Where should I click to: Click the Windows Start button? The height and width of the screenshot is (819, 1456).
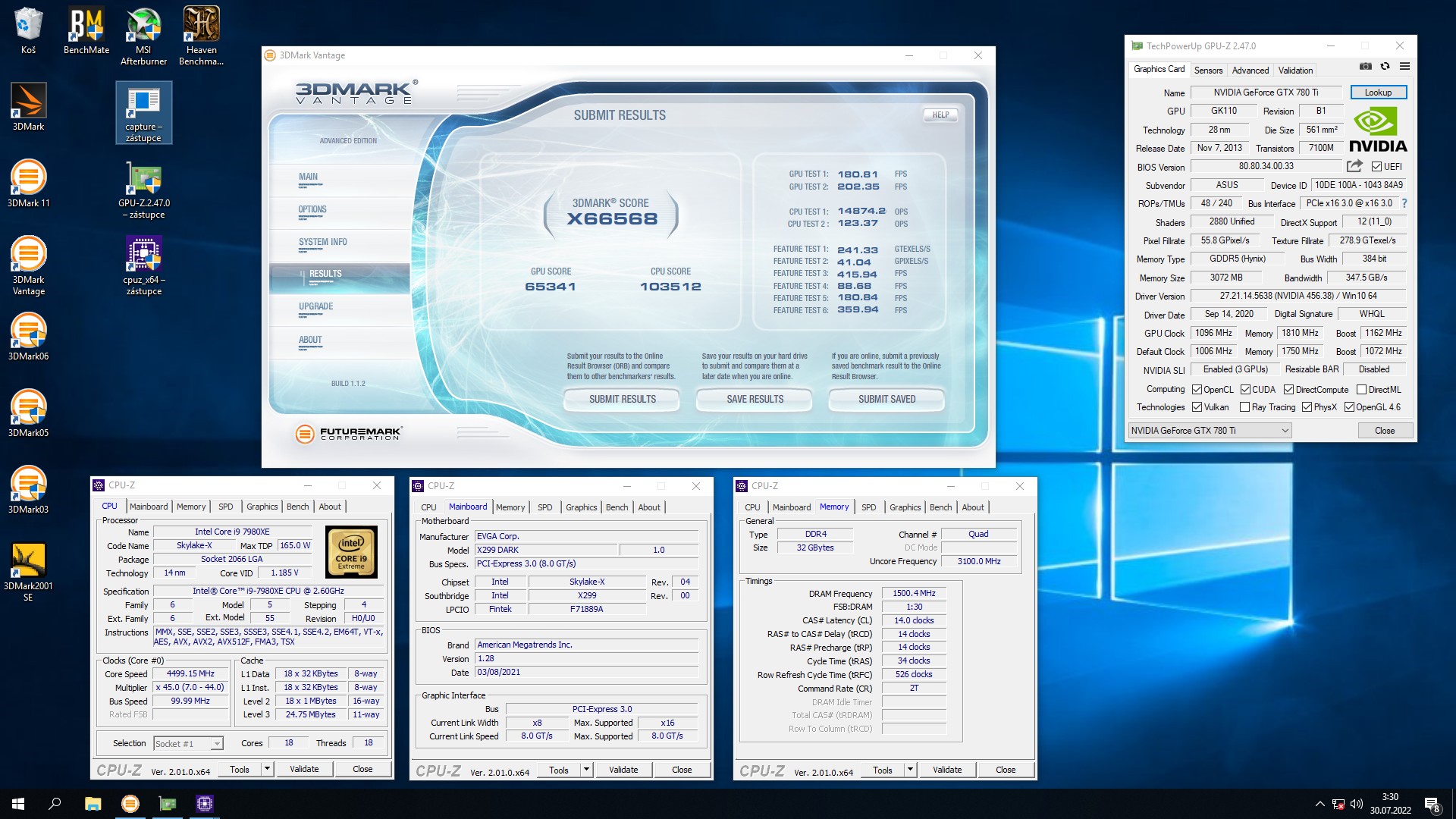(x=18, y=804)
